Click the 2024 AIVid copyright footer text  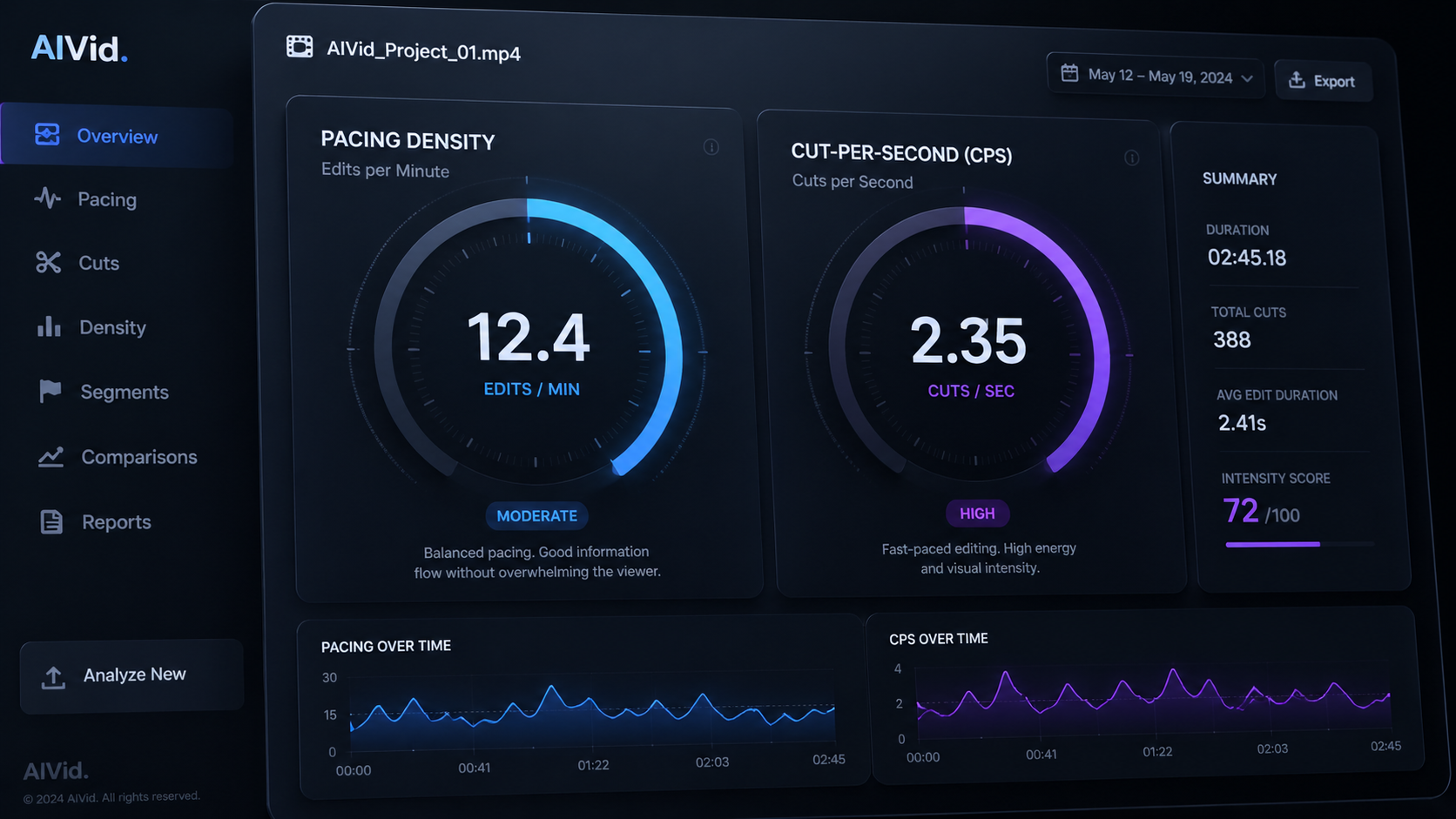(111, 797)
